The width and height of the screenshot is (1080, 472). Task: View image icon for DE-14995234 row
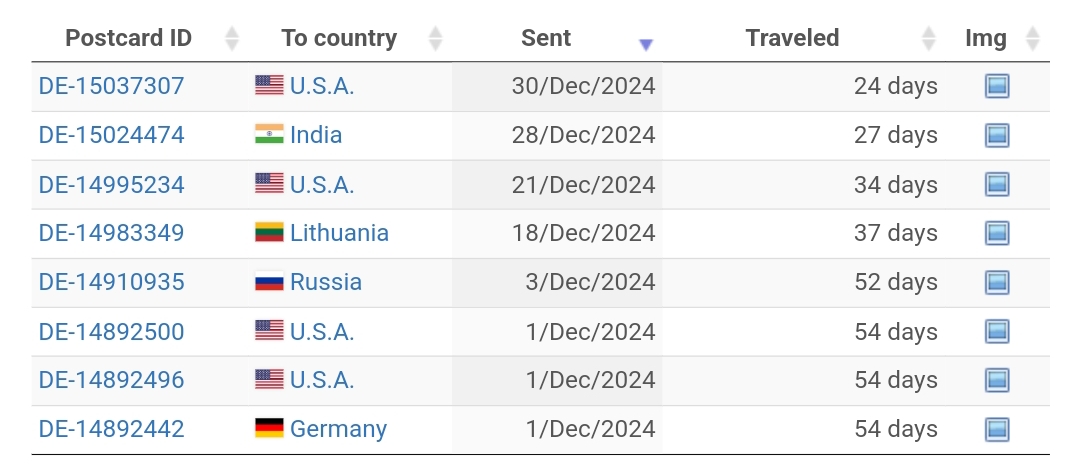pos(996,184)
